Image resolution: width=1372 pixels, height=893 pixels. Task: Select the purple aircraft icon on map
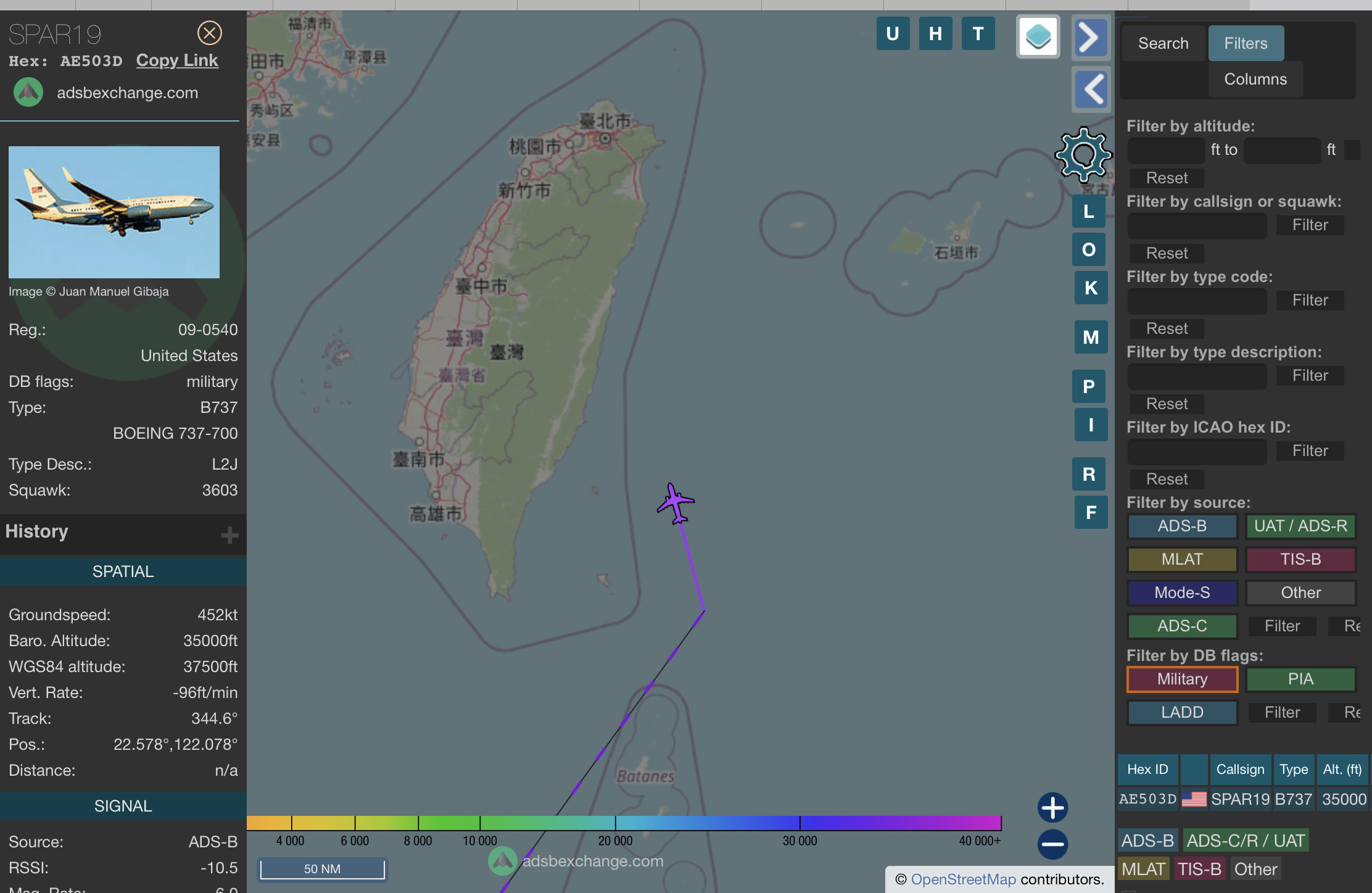point(676,504)
